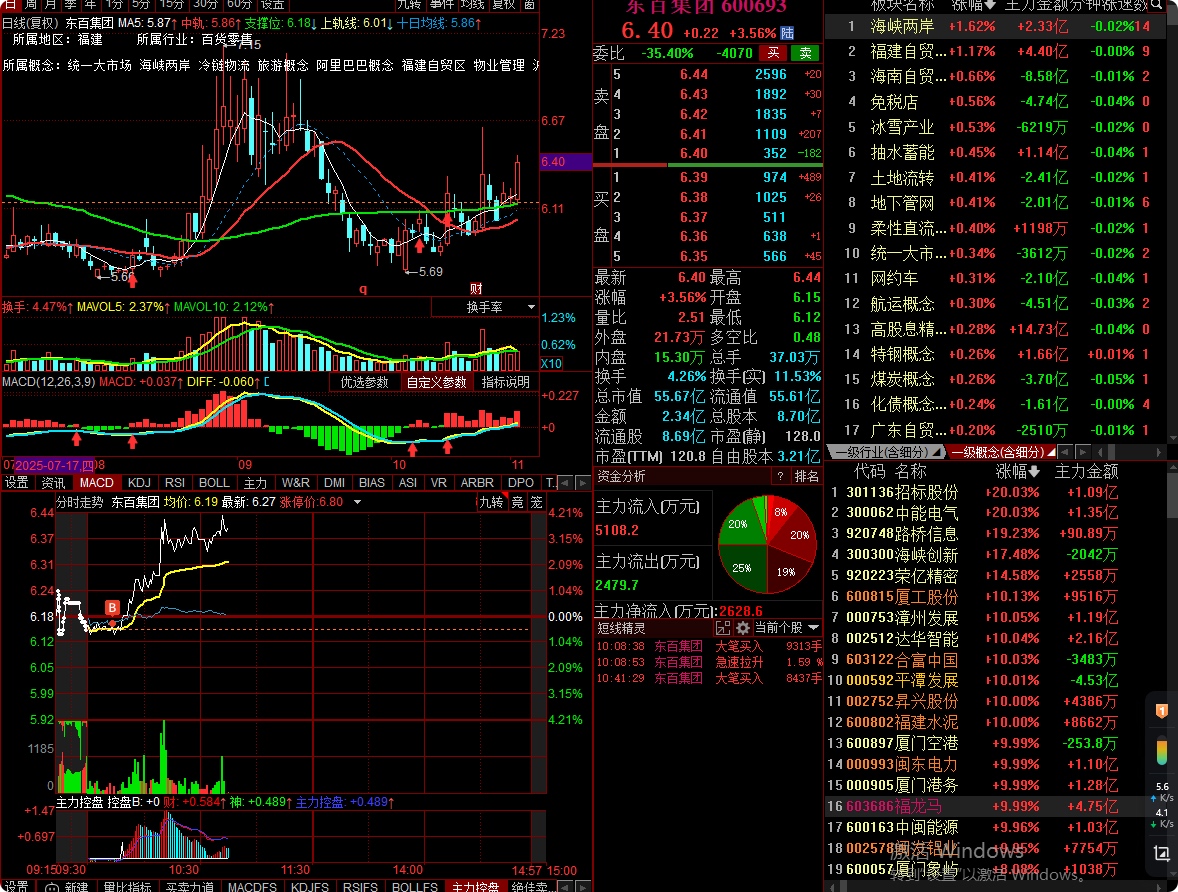
Task: Click the fund flow pie chart
Action: pyautogui.click(x=767, y=545)
